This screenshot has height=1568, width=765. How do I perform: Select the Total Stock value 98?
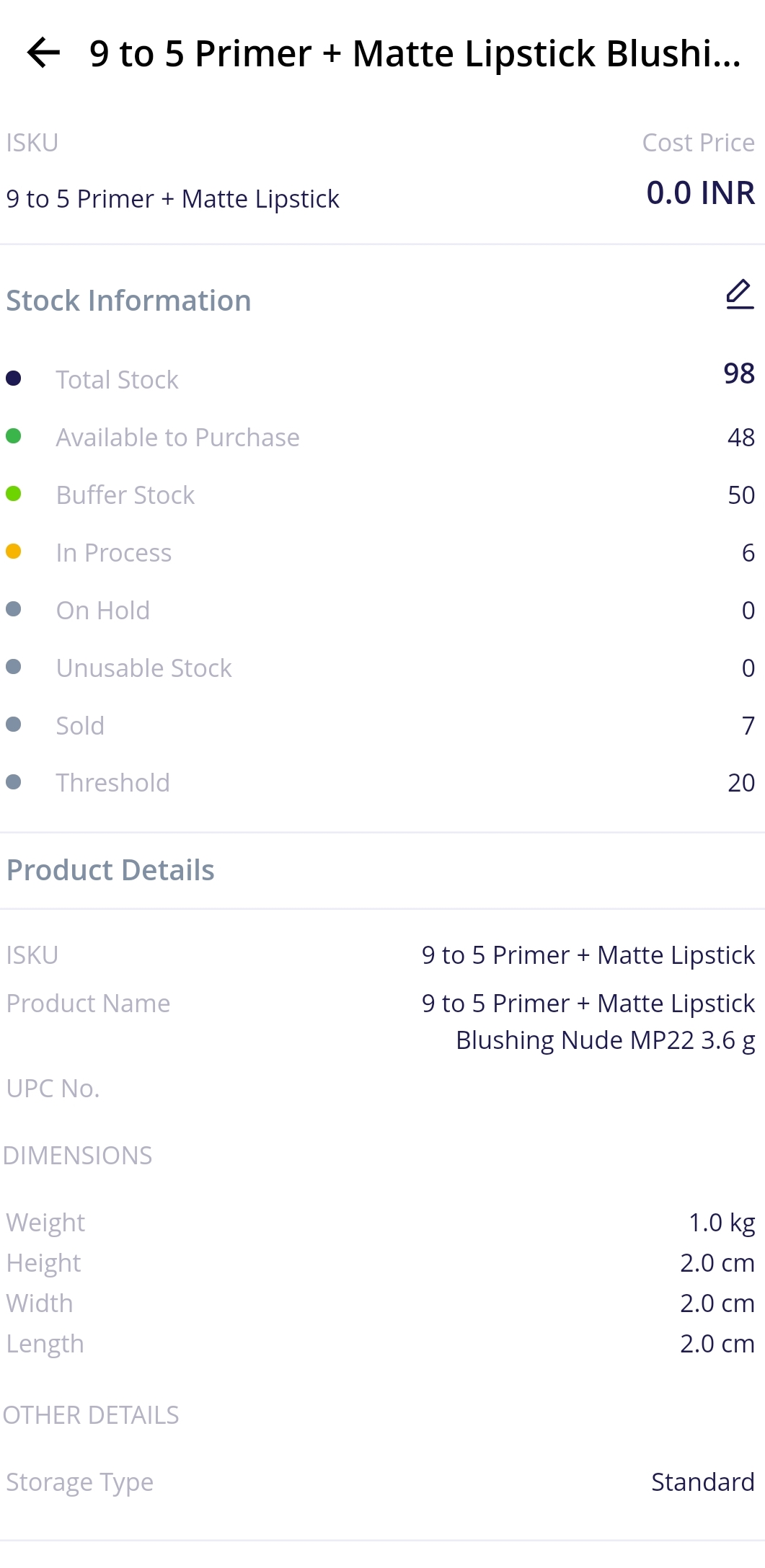739,373
